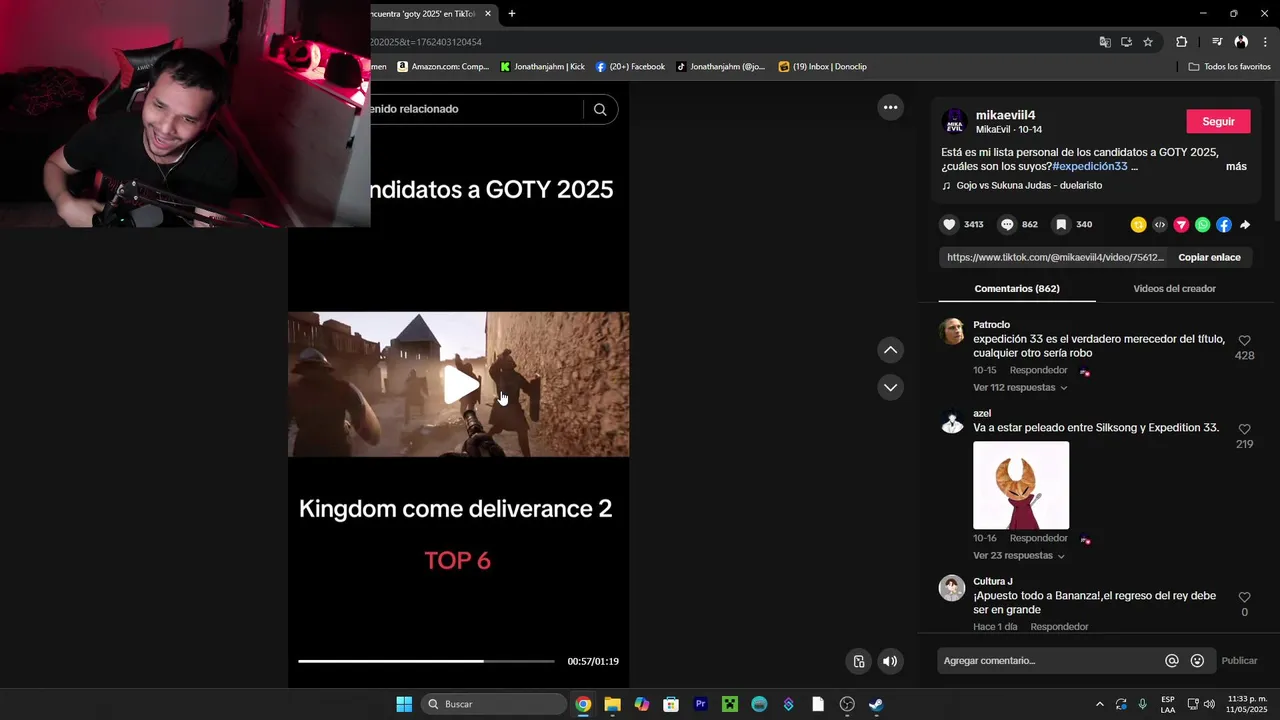The height and width of the screenshot is (720, 1280).
Task: Save video with bookmark icon showing 340
Action: (1062, 225)
